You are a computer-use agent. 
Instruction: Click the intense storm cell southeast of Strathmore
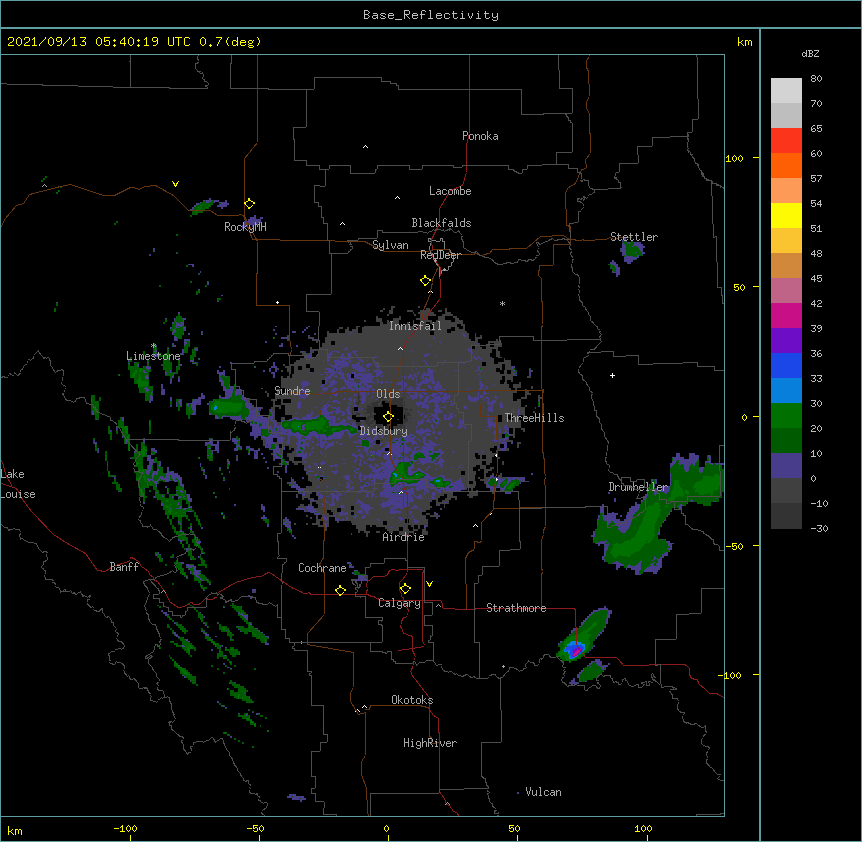574,650
